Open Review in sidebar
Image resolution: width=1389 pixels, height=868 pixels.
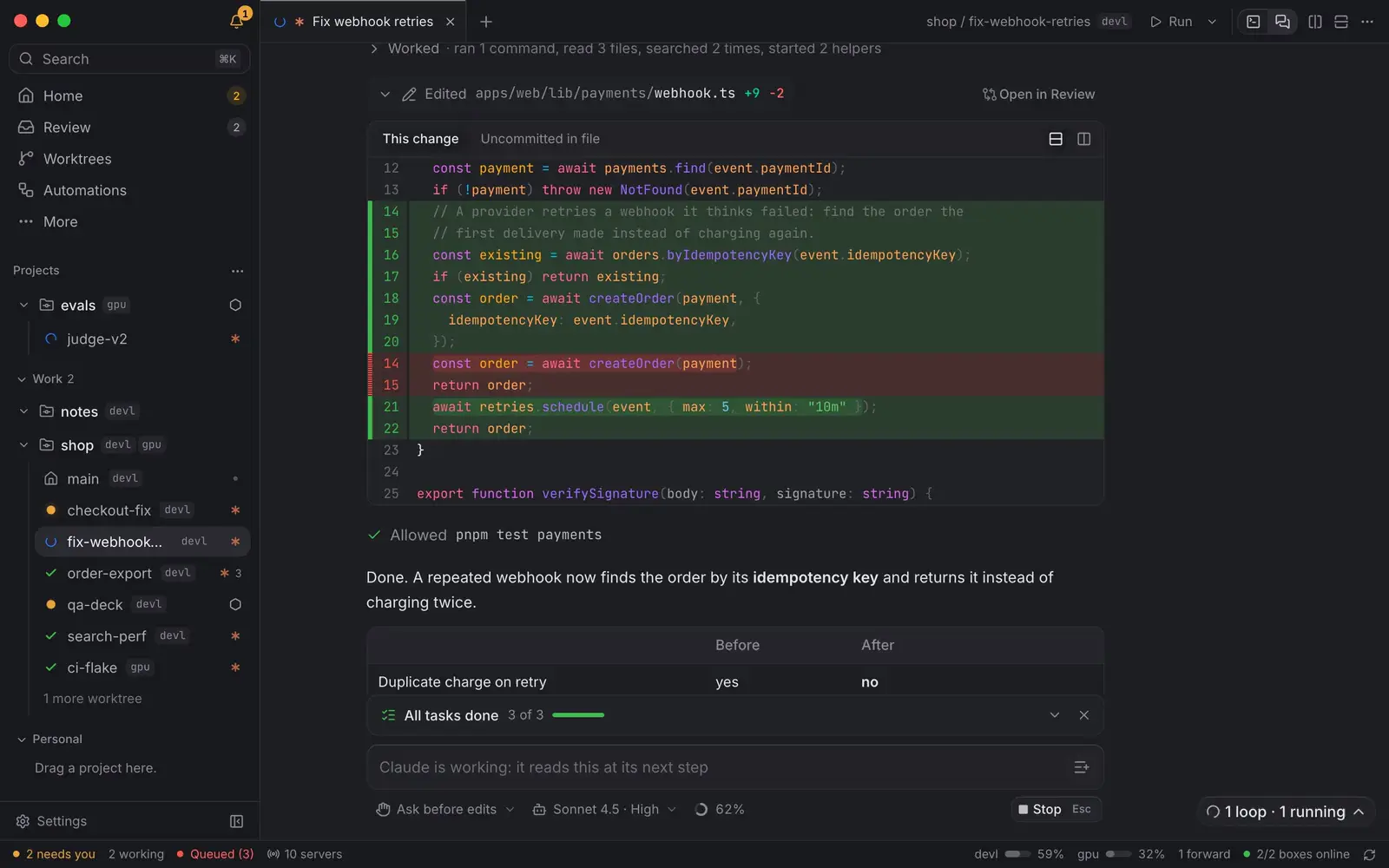130,128
